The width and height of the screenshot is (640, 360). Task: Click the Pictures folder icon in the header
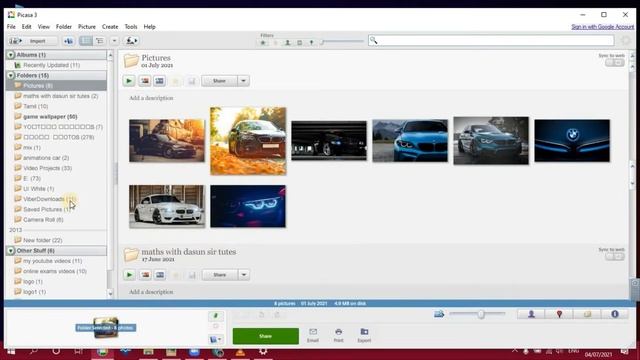point(131,60)
